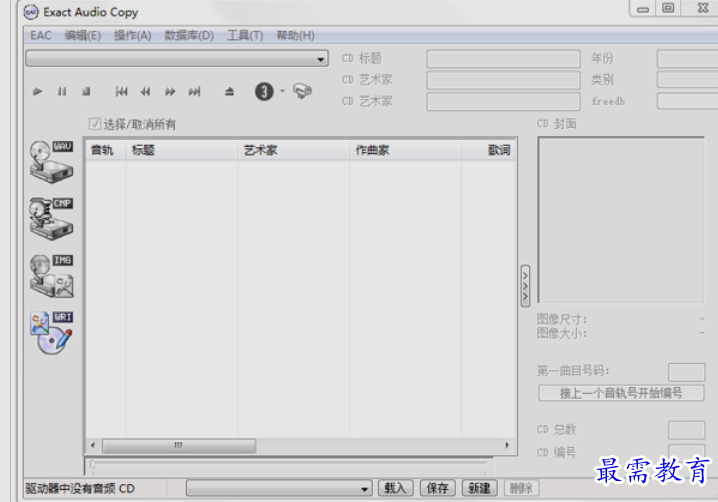Expand the arrow beside the number 3 icon
Image resolution: width=718 pixels, height=502 pixels.
coord(283,91)
